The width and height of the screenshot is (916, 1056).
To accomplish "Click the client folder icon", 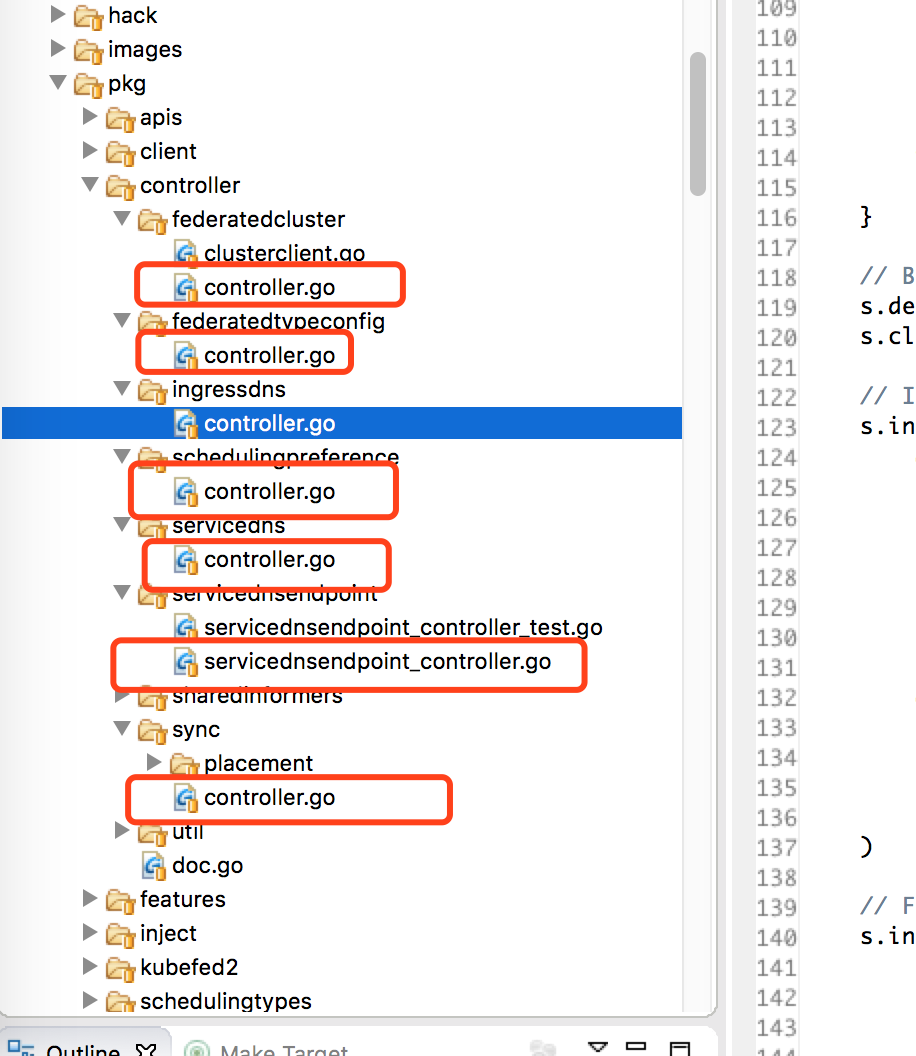I will [x=121, y=152].
